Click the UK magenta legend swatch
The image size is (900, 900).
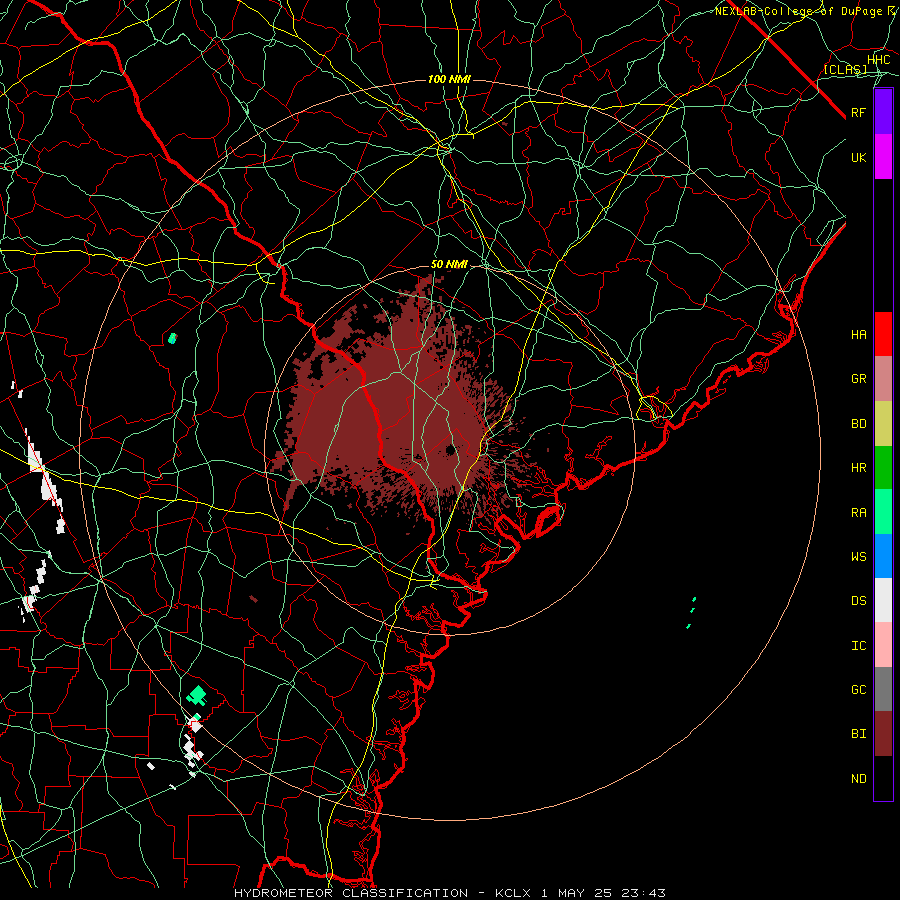pyautogui.click(x=883, y=157)
